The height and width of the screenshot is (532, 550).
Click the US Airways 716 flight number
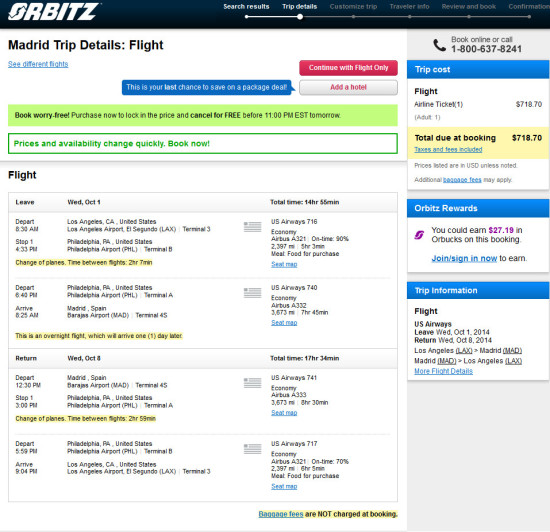click(294, 222)
